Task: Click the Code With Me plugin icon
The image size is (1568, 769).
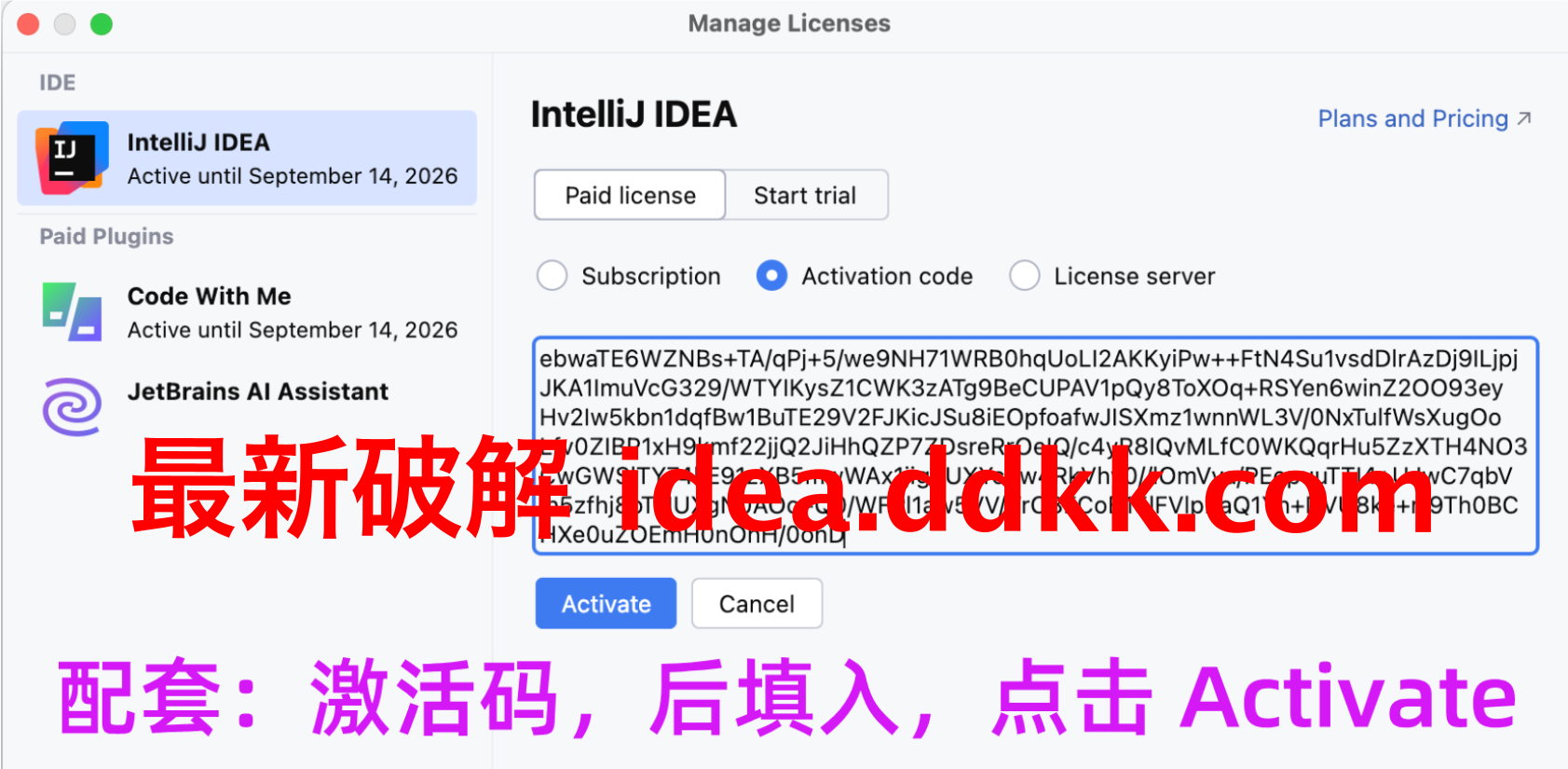Action: click(x=72, y=311)
